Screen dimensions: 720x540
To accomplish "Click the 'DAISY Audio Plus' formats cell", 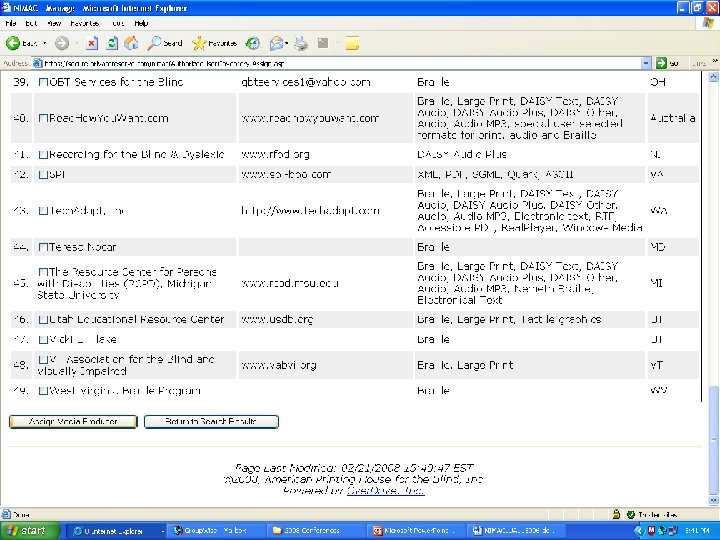I will pos(529,155).
